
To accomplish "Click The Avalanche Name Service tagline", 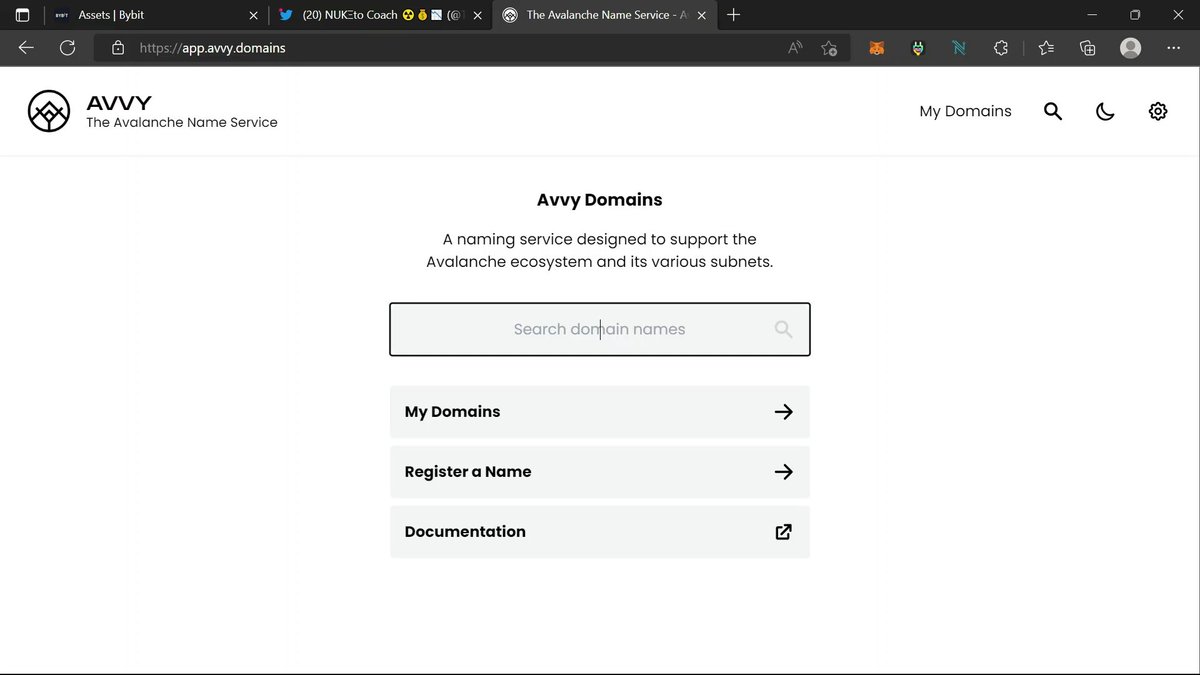I will tap(182, 122).
